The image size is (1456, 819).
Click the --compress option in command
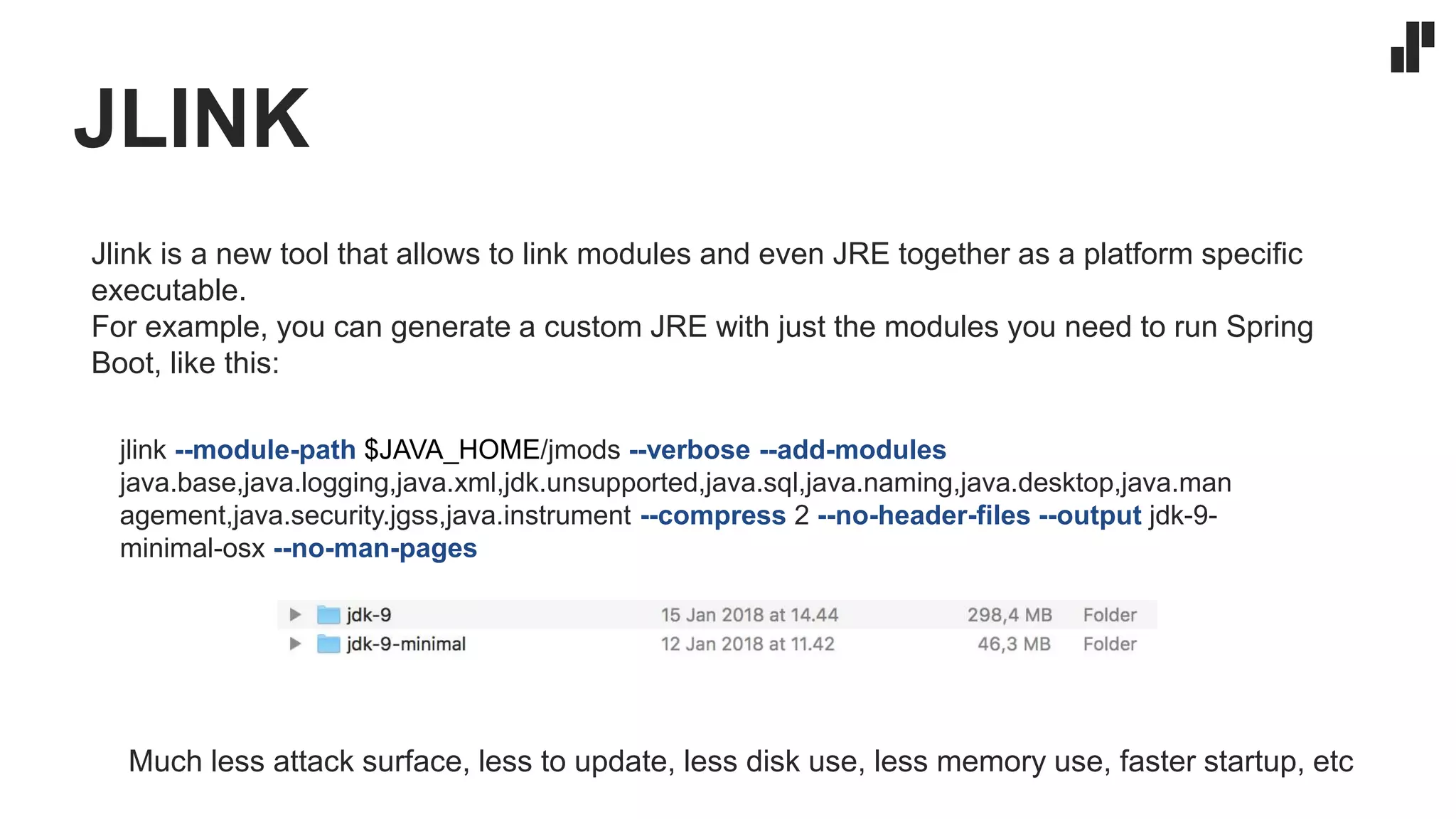coord(713,515)
